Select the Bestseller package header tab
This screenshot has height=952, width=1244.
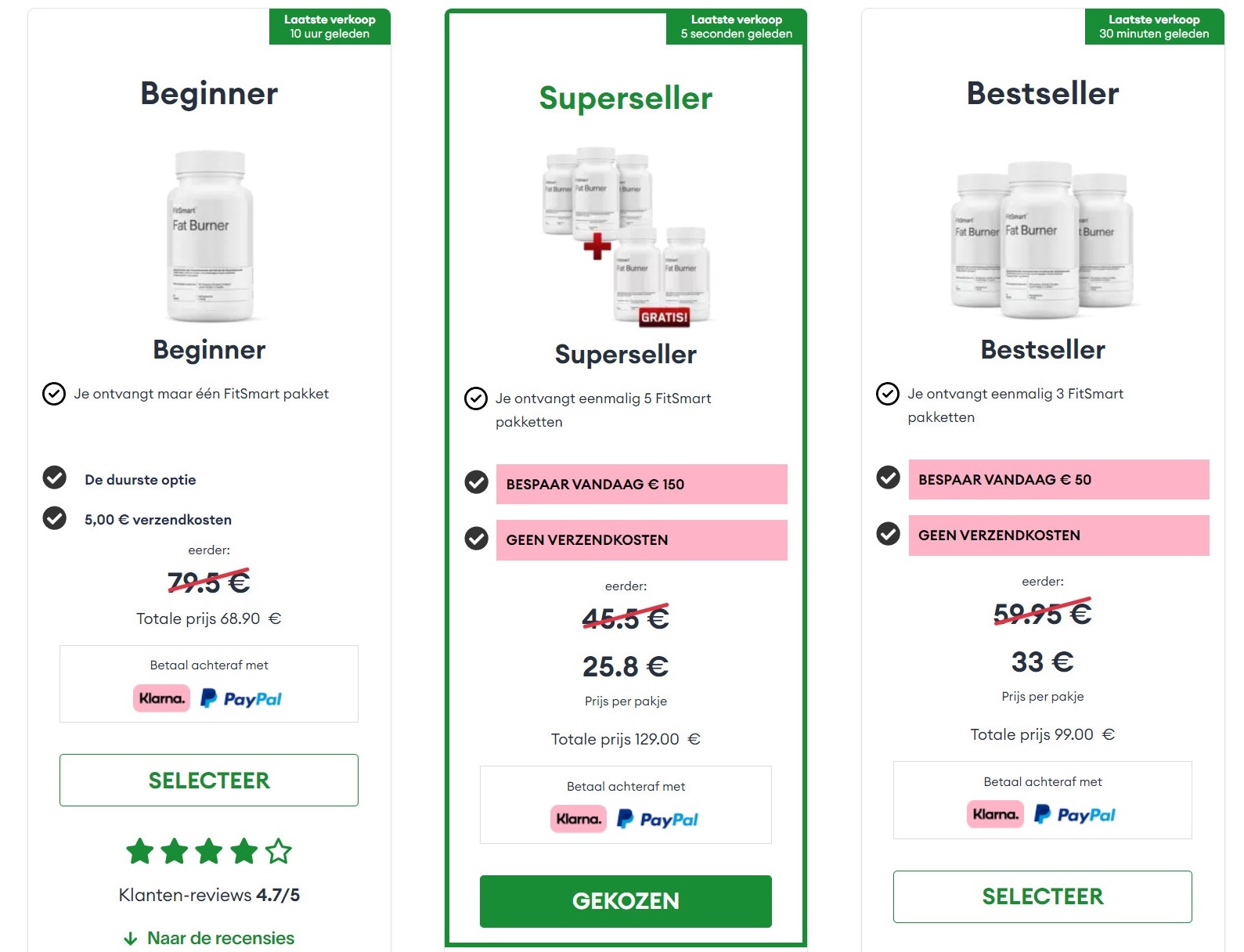tap(1042, 93)
